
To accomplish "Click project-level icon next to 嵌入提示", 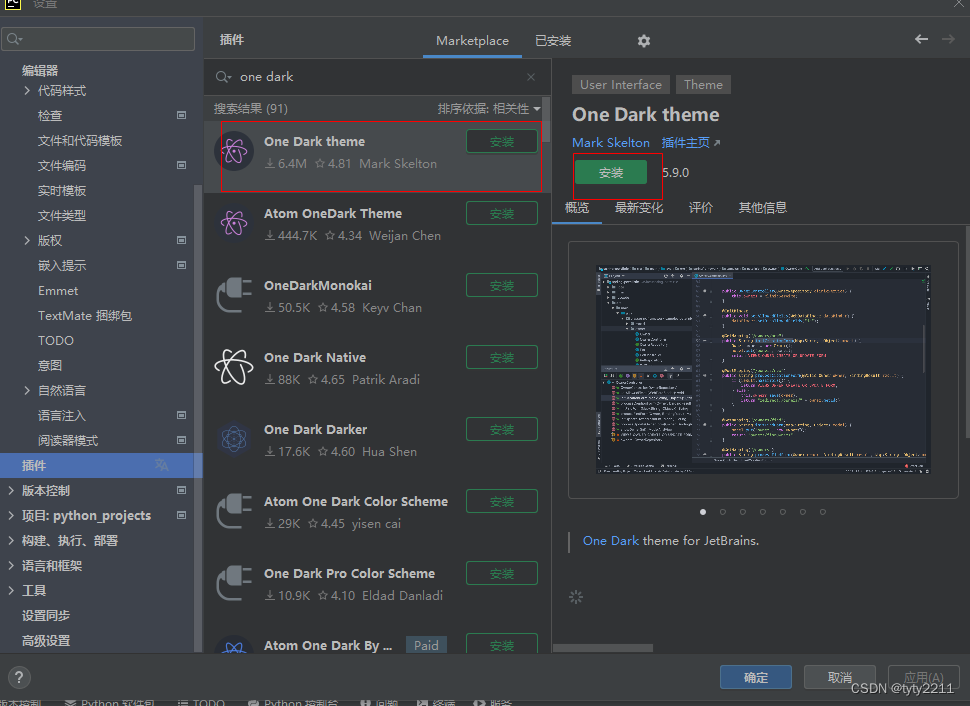I will point(181,265).
